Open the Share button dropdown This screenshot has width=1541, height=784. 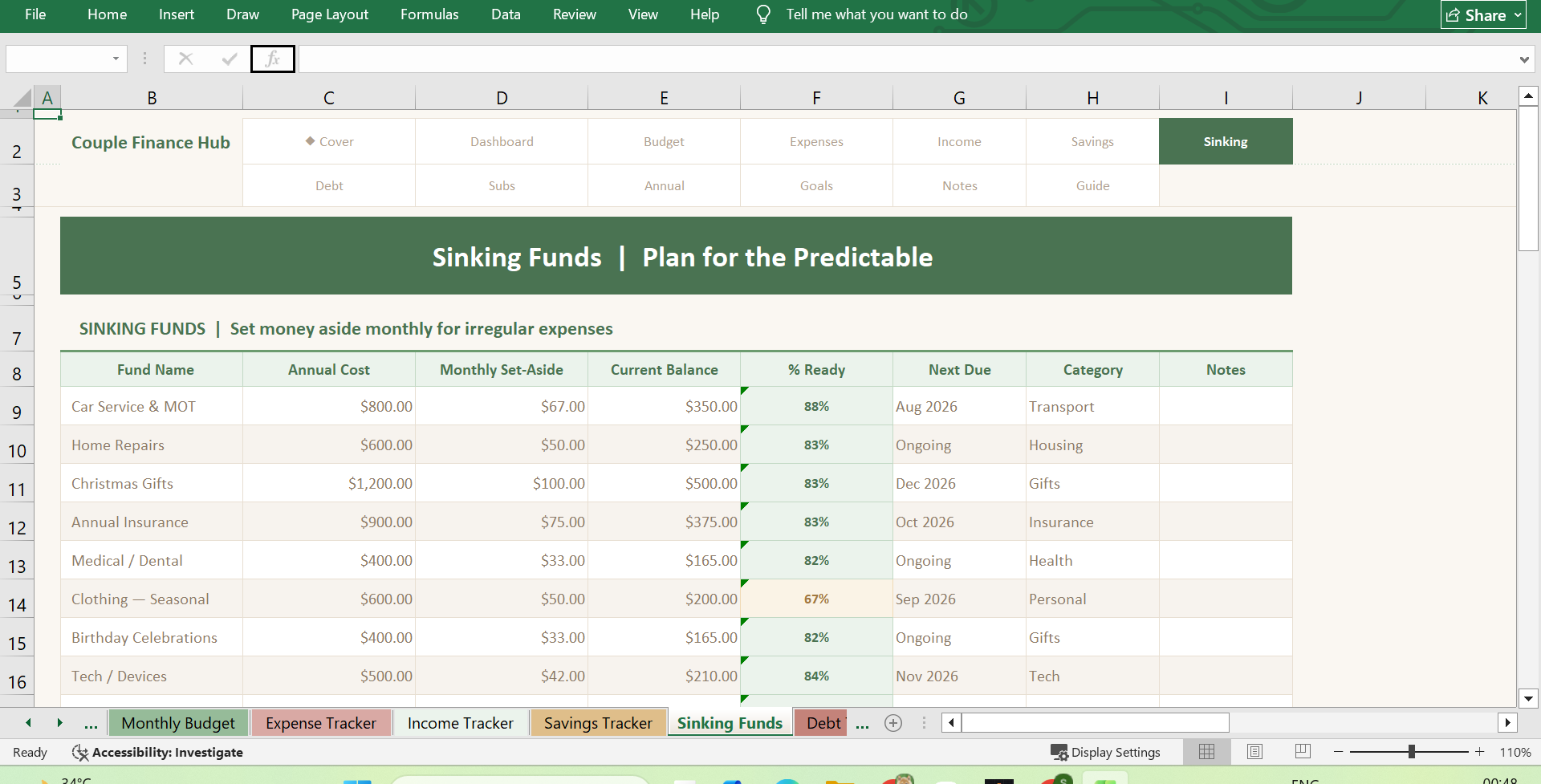point(1483,14)
